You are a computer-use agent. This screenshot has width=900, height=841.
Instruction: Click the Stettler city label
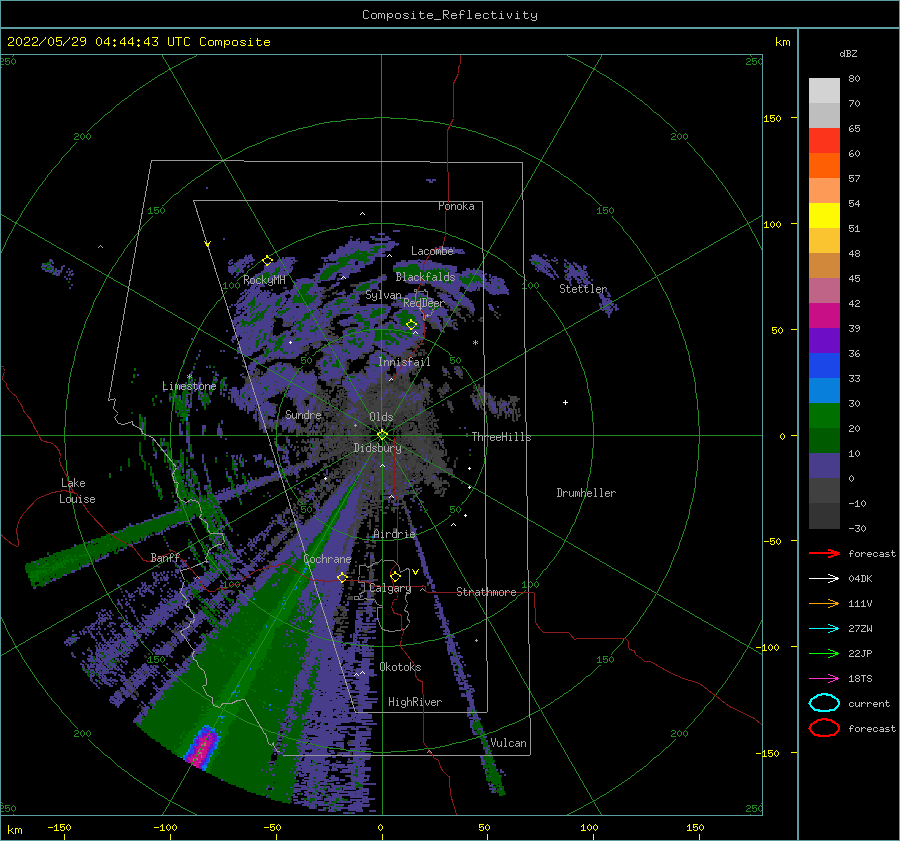point(583,289)
